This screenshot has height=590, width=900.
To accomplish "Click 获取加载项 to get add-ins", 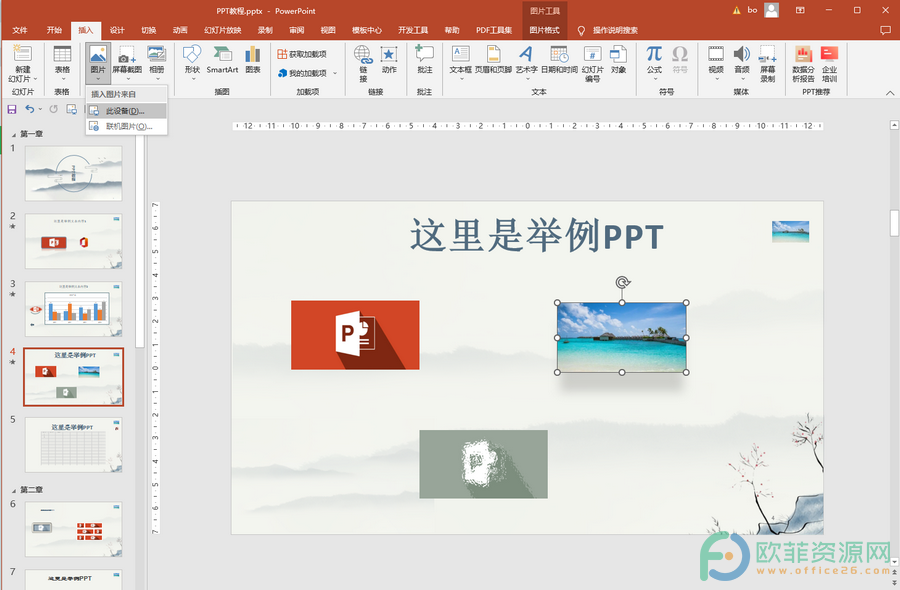I will pos(302,54).
